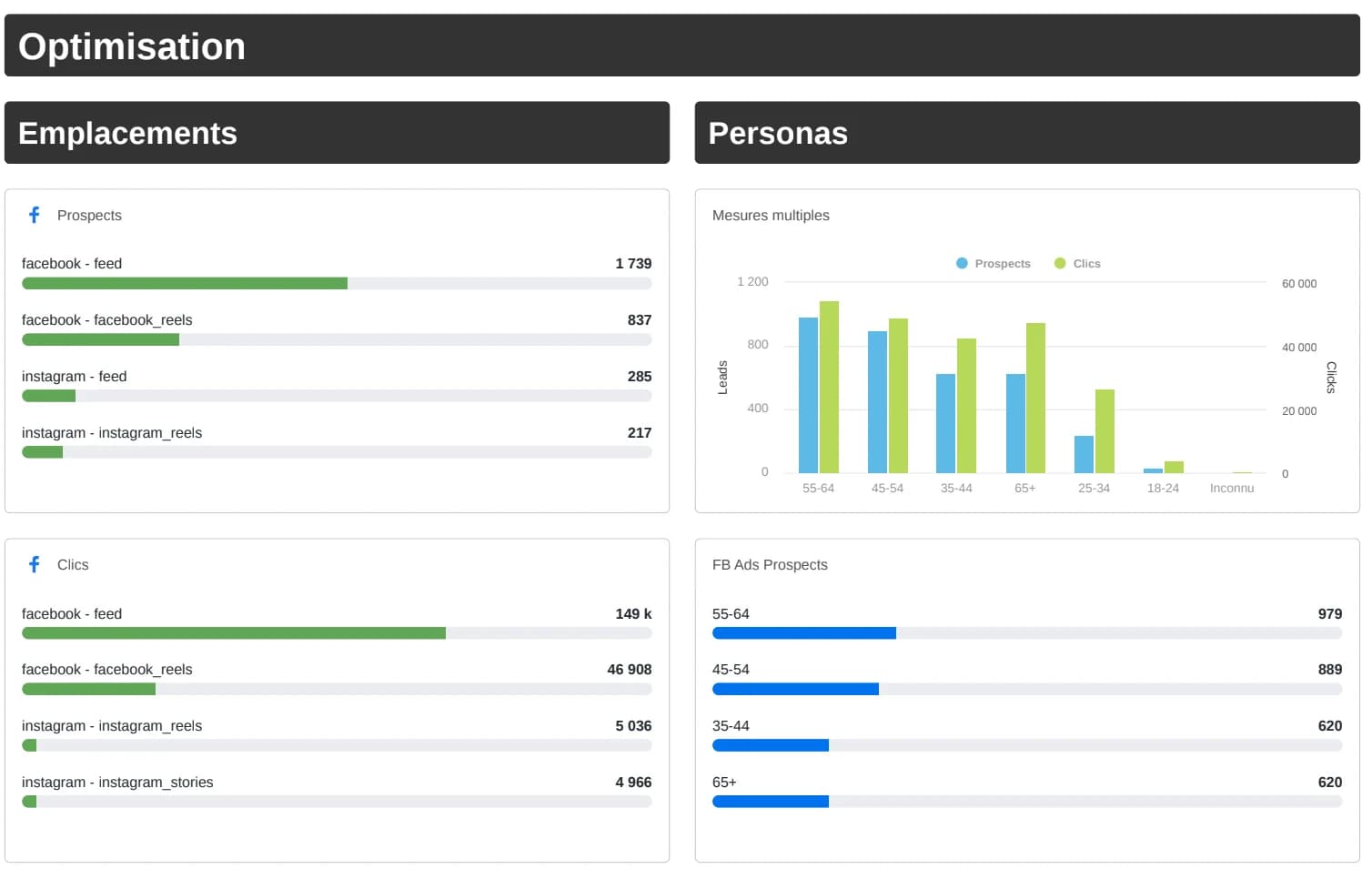This screenshot has height=879, width=1372.
Task: Toggle the Clics legend dot in chart
Action: [x=1060, y=263]
